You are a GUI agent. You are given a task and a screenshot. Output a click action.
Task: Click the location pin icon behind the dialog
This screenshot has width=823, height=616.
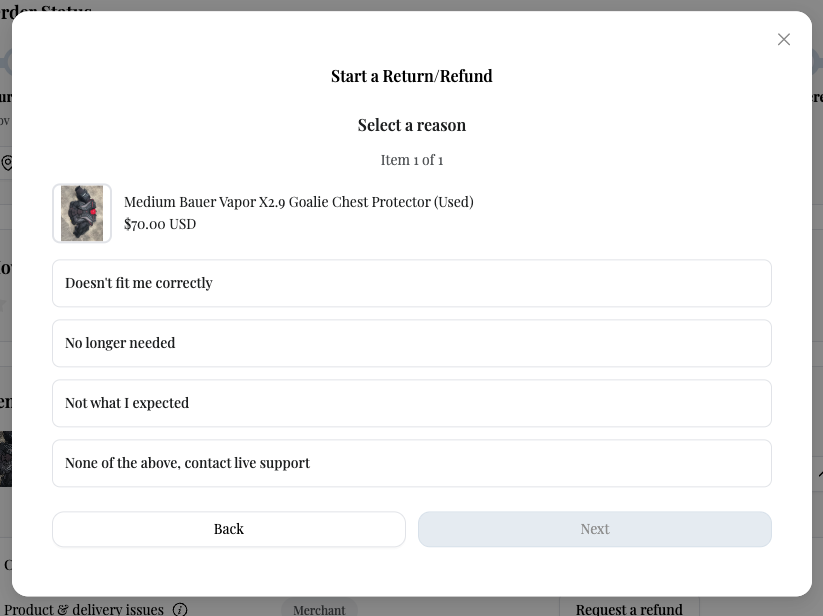[7, 163]
